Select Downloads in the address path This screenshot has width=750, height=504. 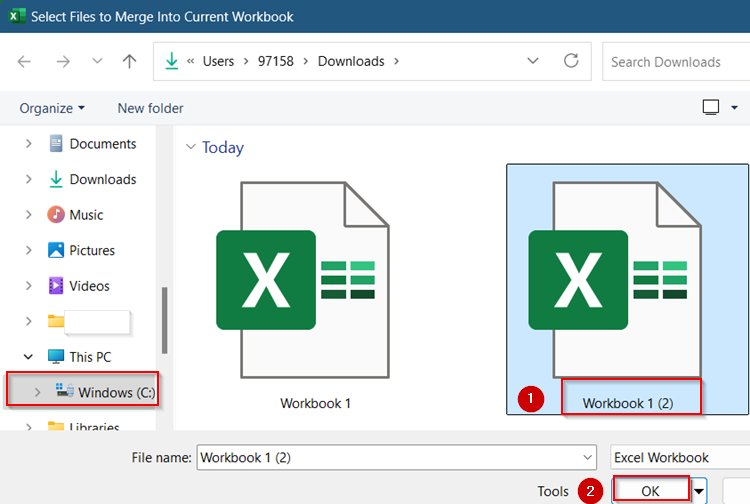351,62
